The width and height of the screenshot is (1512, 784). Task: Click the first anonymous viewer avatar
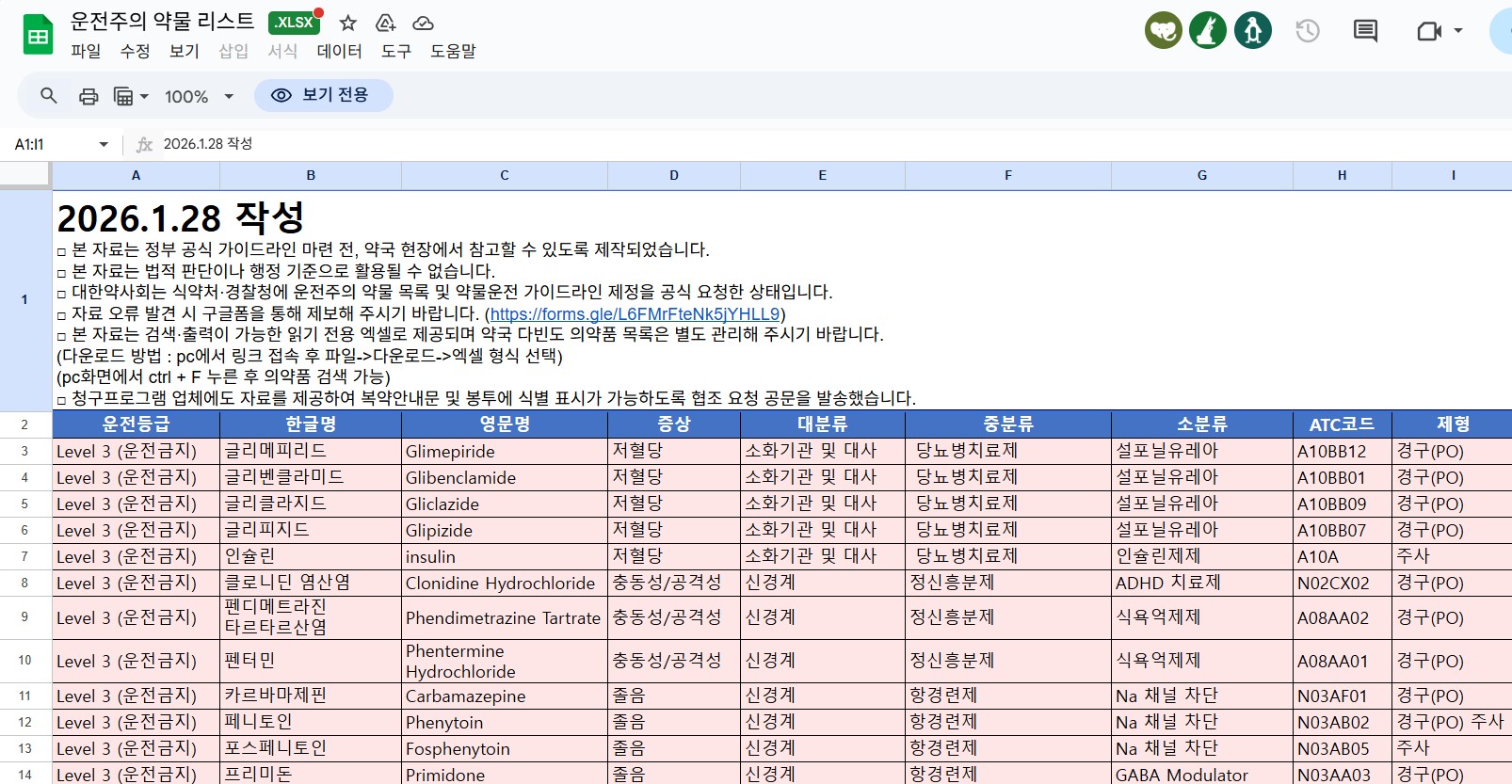pyautogui.click(x=1164, y=31)
